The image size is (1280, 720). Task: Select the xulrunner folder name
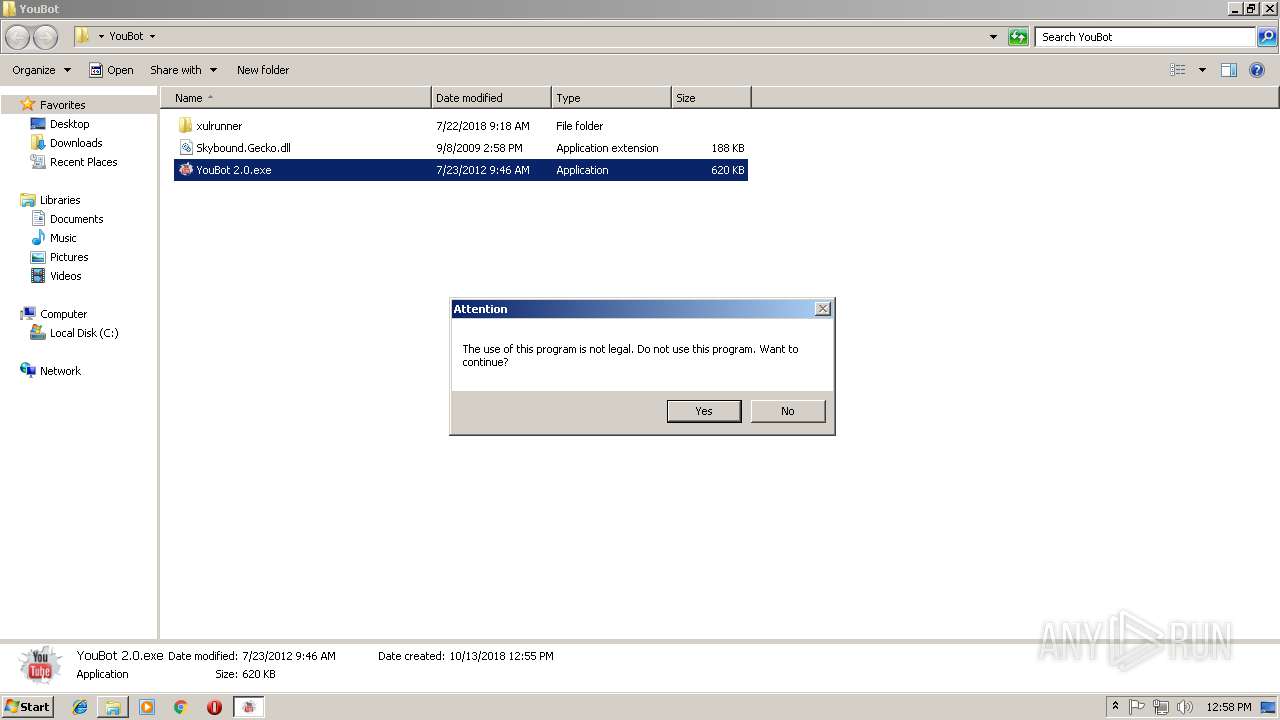coord(219,126)
